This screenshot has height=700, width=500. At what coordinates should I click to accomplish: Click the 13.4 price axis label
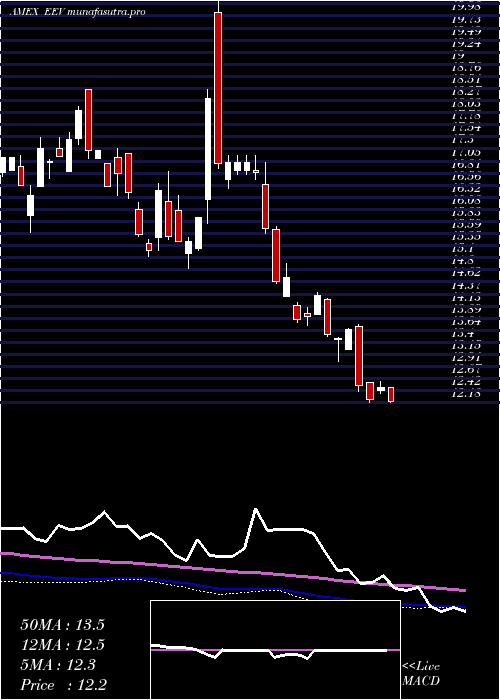463,333
